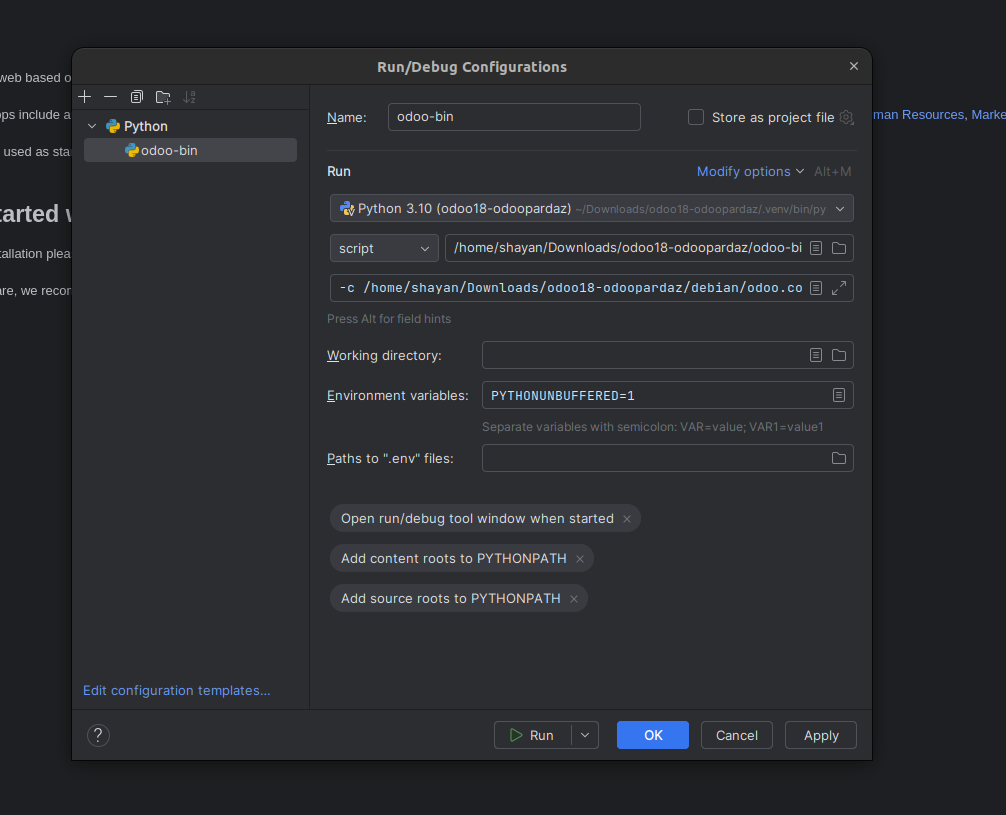Select the odoo-bin configuration
This screenshot has height=815, width=1006.
[191, 150]
